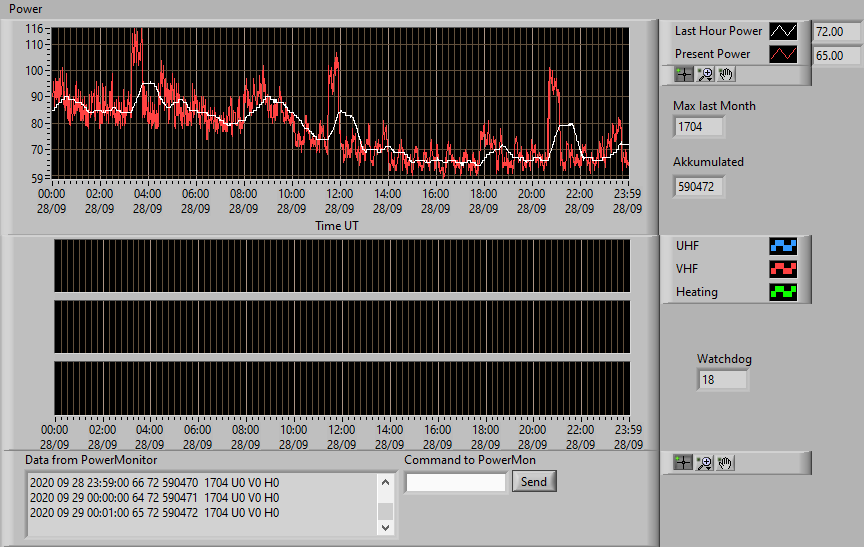Click the Last Hour Power white plot legend icon
864x547 pixels.
click(x=783, y=31)
